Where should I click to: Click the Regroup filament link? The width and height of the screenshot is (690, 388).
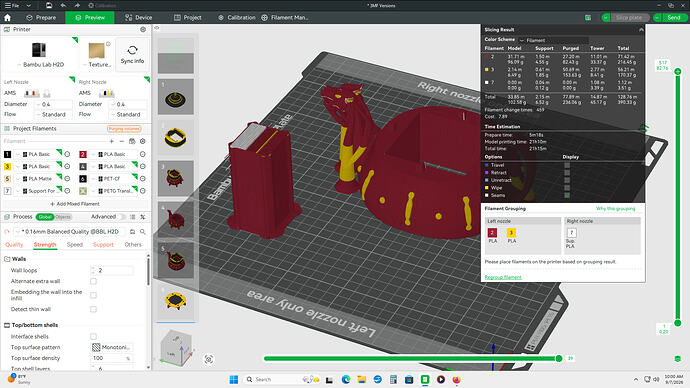[503, 277]
